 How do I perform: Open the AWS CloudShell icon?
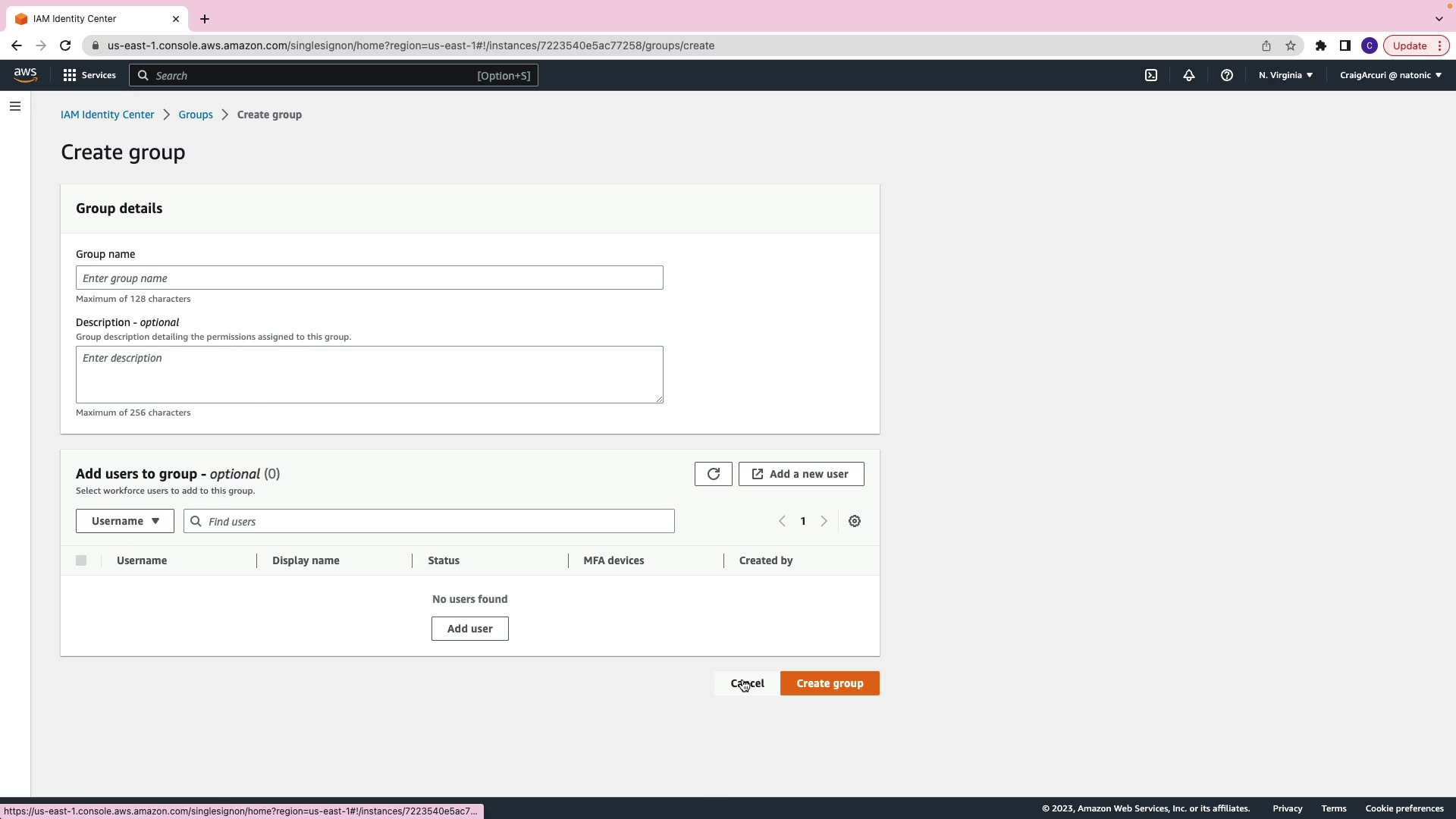pyautogui.click(x=1150, y=75)
